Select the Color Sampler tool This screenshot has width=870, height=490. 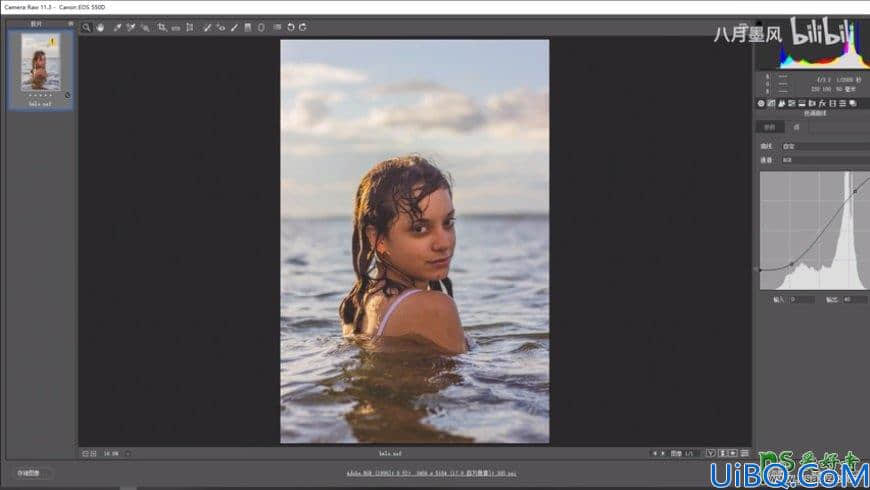click(131, 27)
